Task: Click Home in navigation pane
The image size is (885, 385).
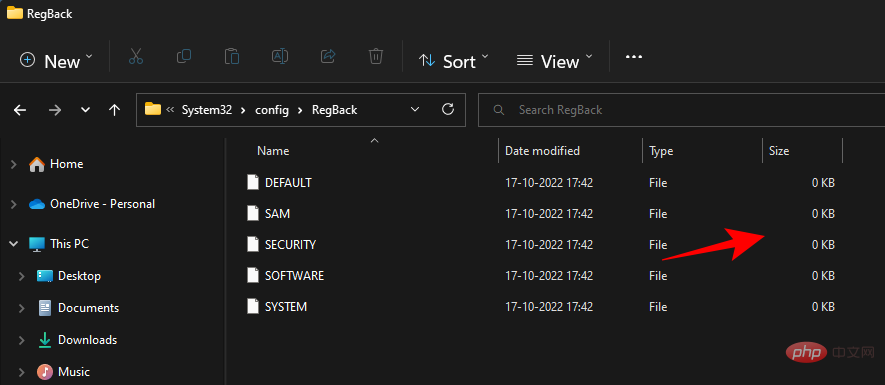Action: (67, 164)
